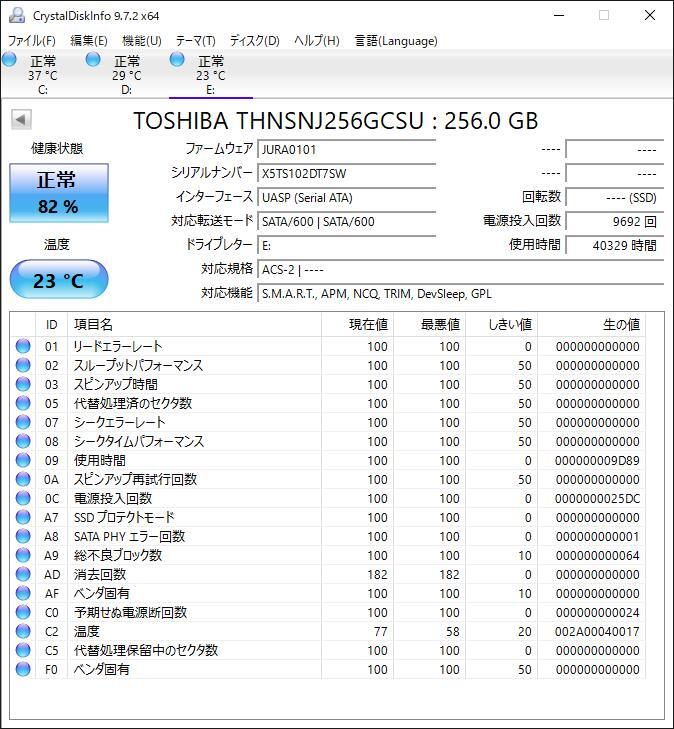Select the 代替処理済のセクタ数 attribute name
Image resolution: width=674 pixels, height=729 pixels.
(133, 403)
